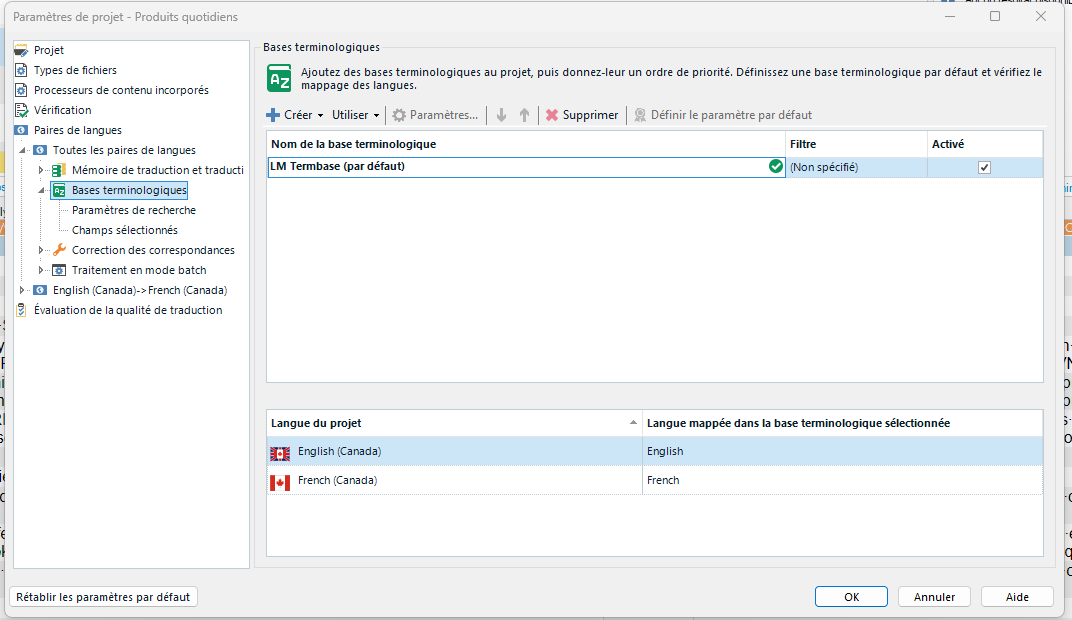This screenshot has height=620, width=1072.
Task: Click the Az termbase icon above the description
Action: pyautogui.click(x=279, y=77)
